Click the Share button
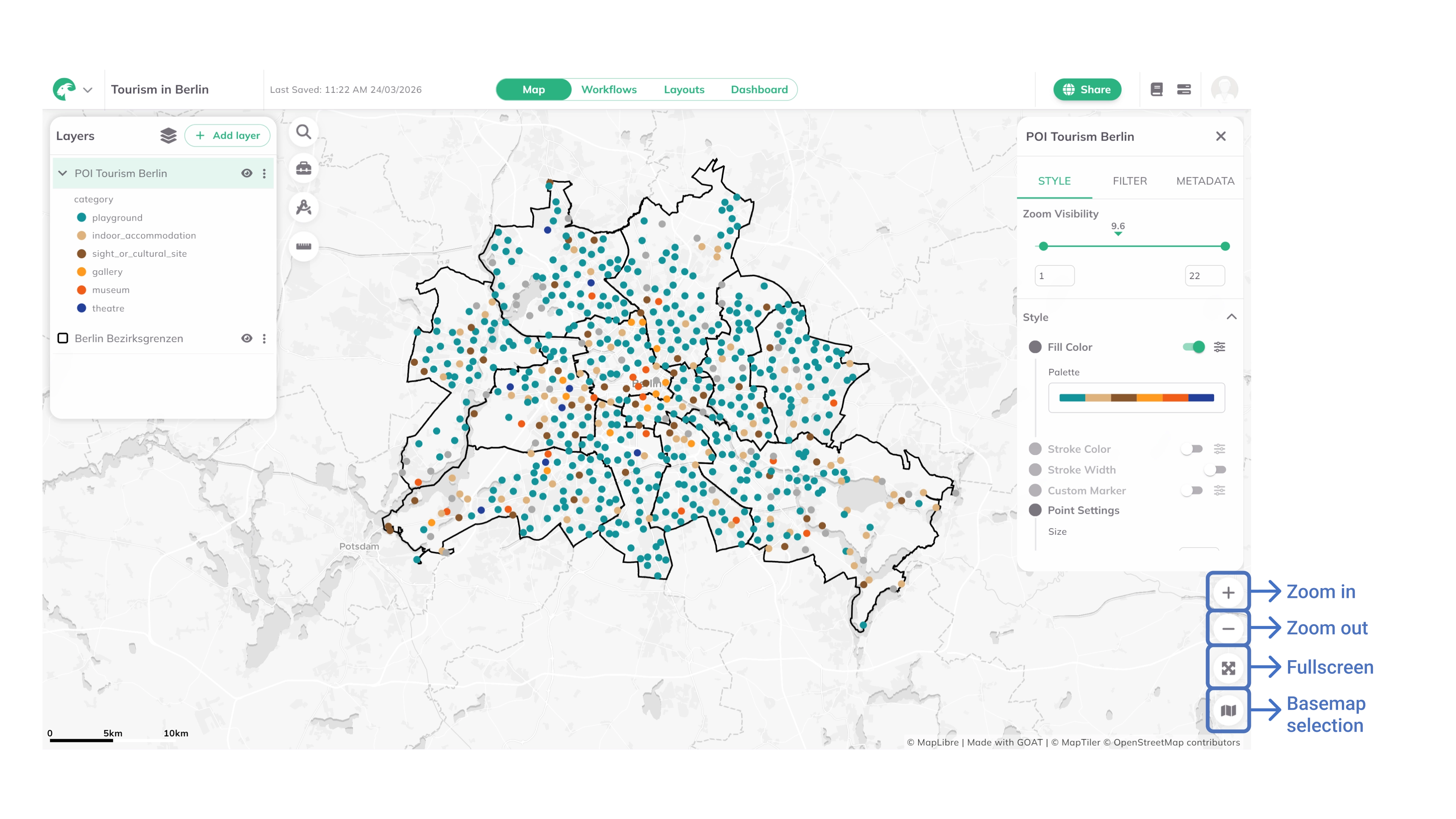Viewport: 1456px width, 819px height. [x=1087, y=89]
